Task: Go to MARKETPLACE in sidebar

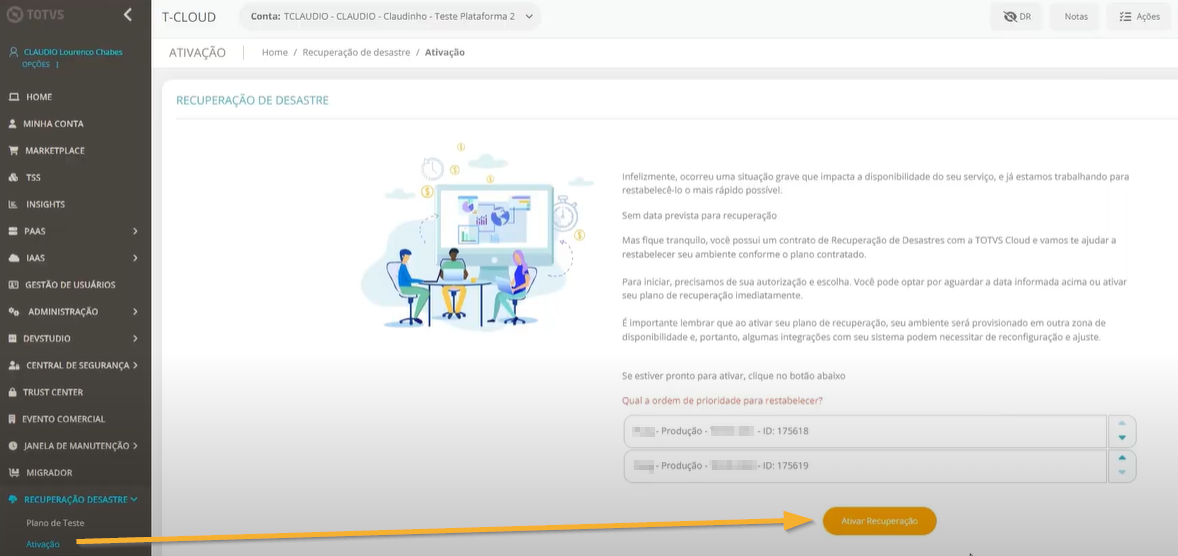Action: click(x=55, y=150)
